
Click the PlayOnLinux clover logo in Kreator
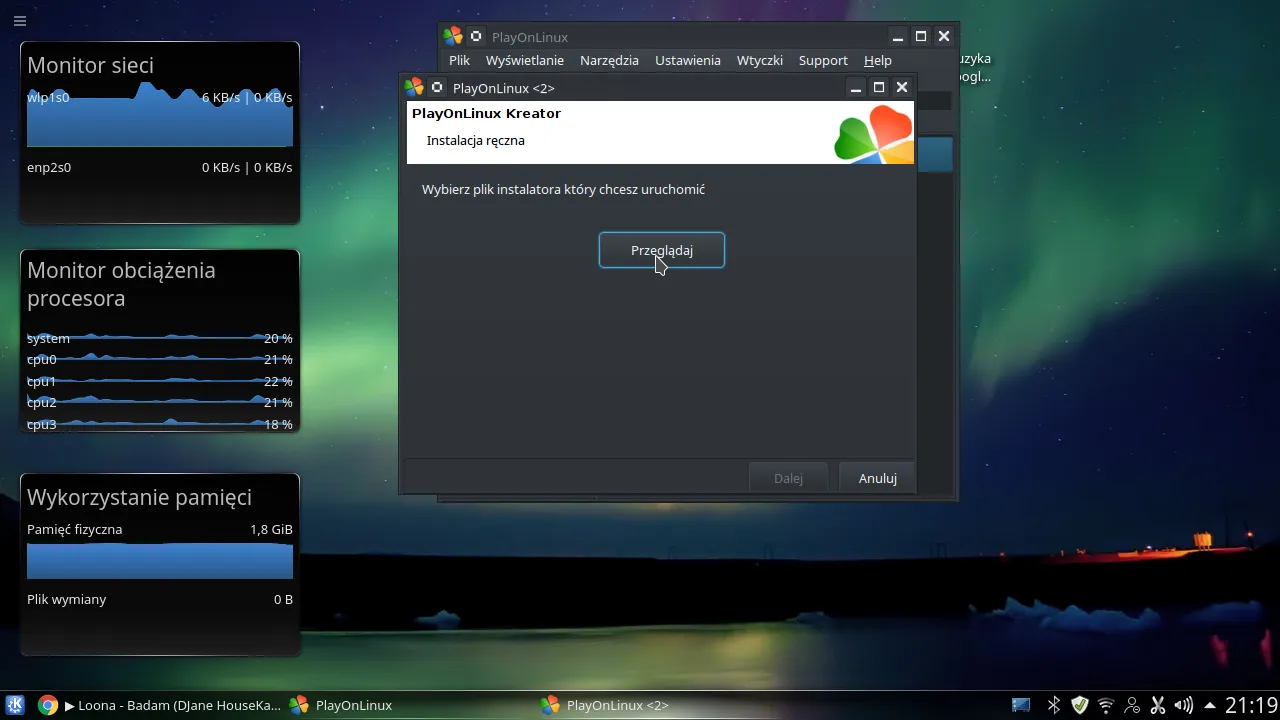tap(873, 133)
